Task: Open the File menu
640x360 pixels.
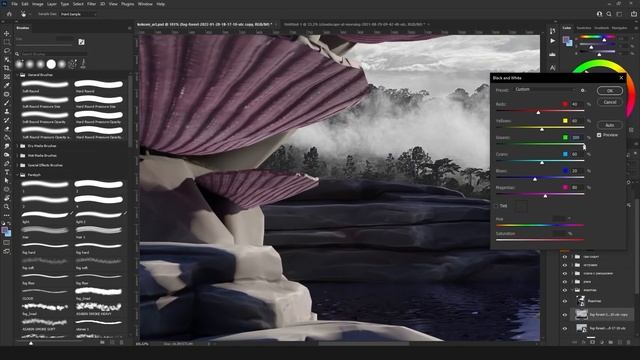Action: coord(14,4)
